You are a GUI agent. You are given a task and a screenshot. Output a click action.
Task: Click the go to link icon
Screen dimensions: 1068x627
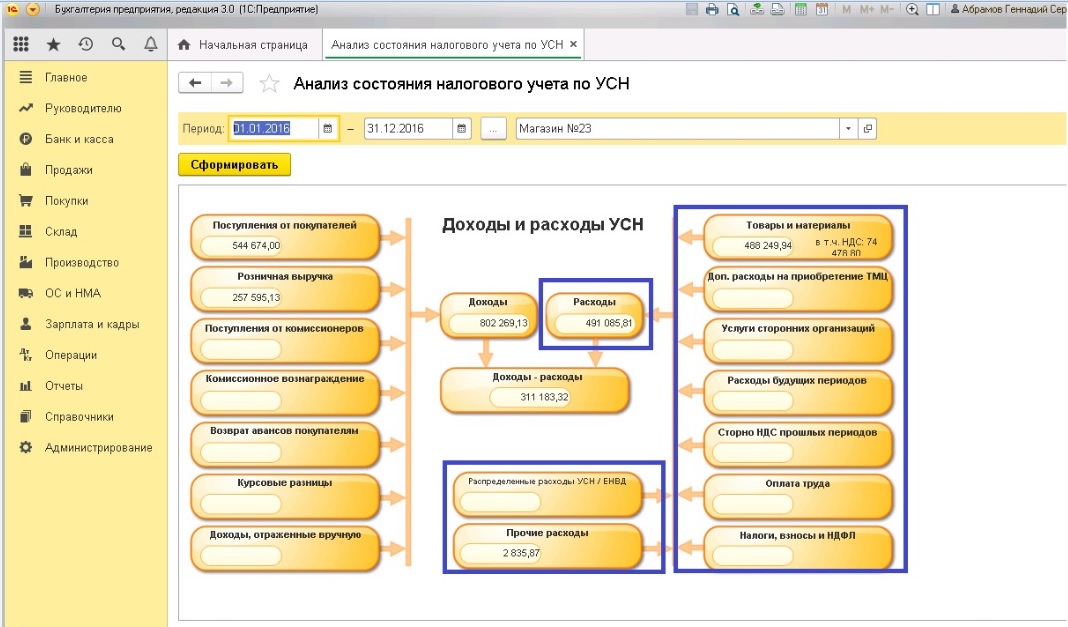(x=777, y=10)
